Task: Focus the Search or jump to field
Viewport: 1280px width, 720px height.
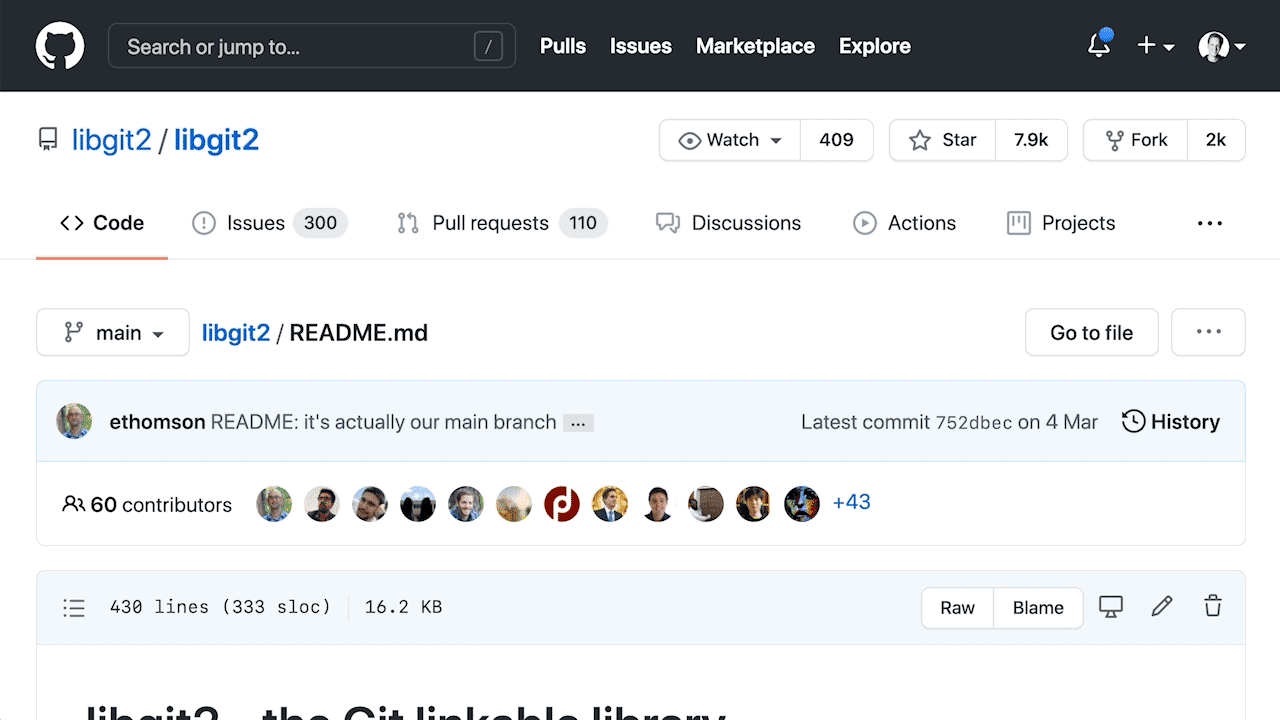Action: pos(312,46)
